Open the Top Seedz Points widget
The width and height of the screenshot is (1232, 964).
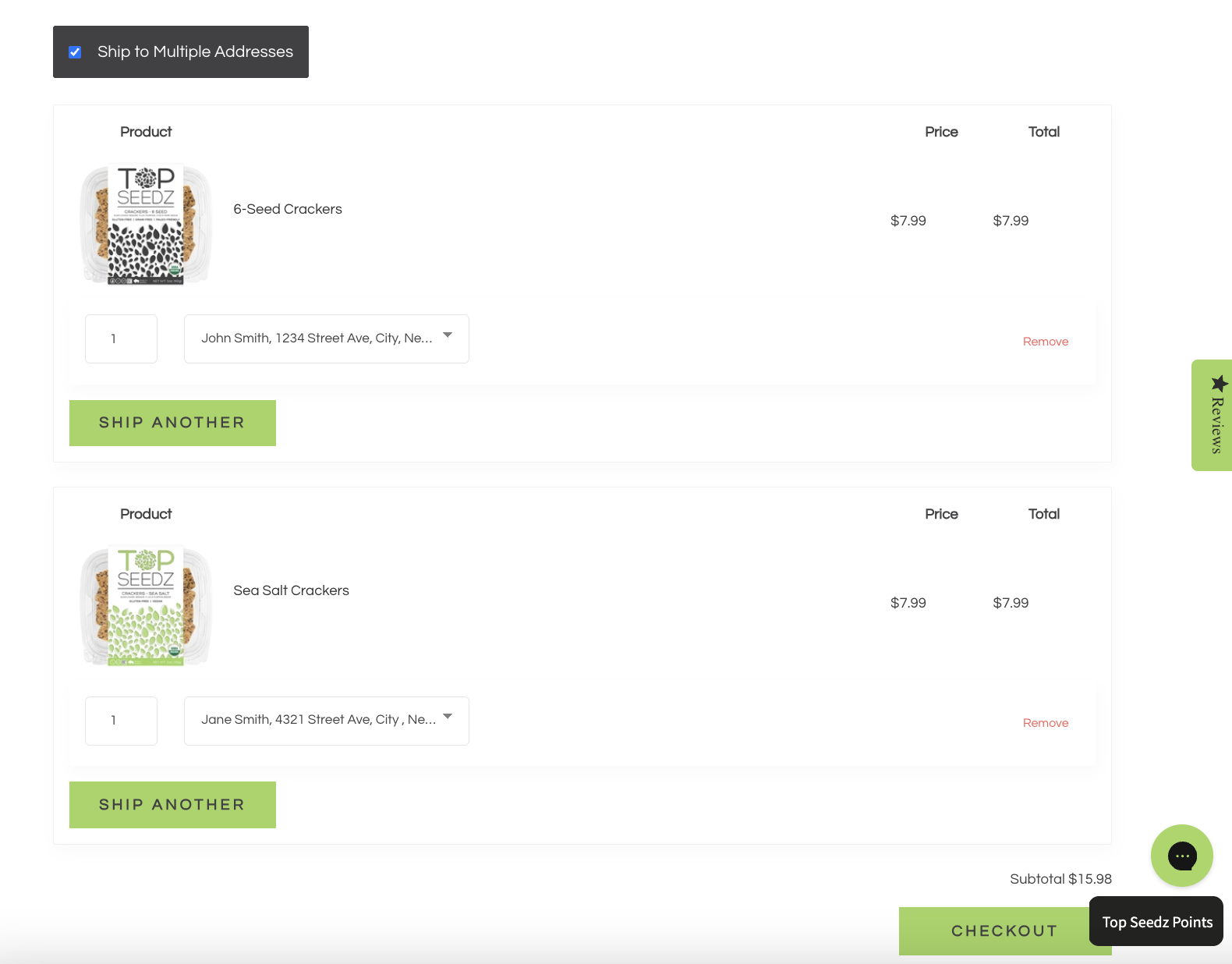1156,922
